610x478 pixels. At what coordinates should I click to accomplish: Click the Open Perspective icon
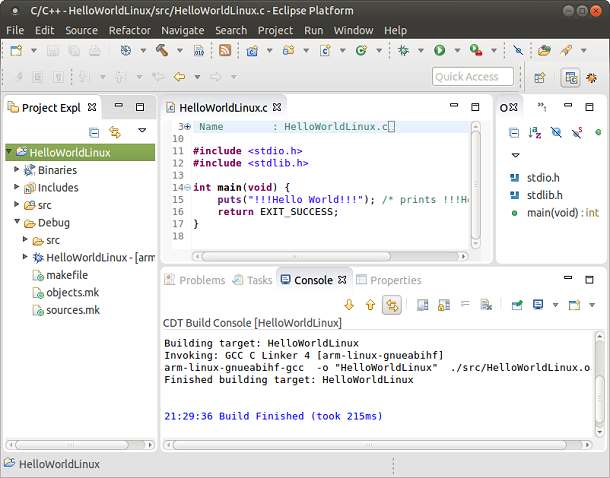coord(539,77)
